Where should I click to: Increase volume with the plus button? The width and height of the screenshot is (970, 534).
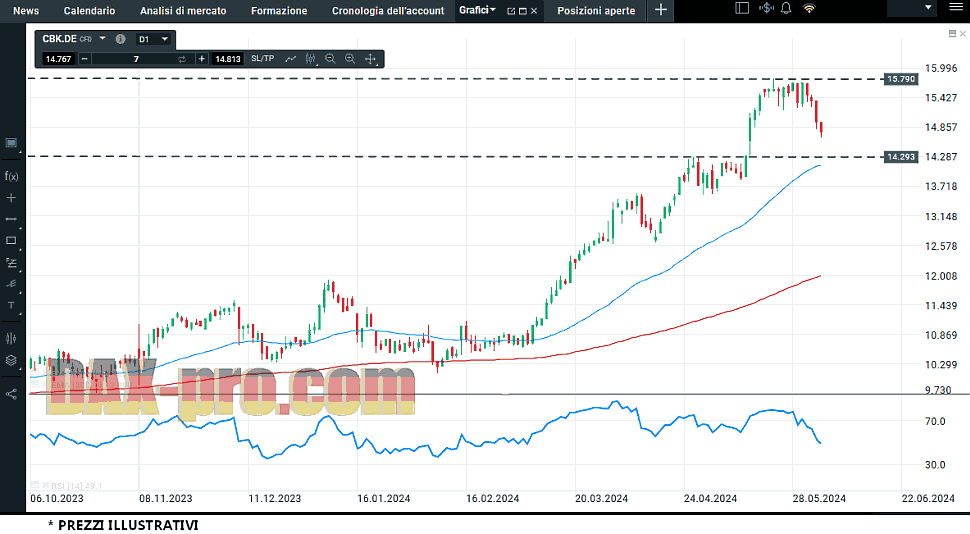202,59
